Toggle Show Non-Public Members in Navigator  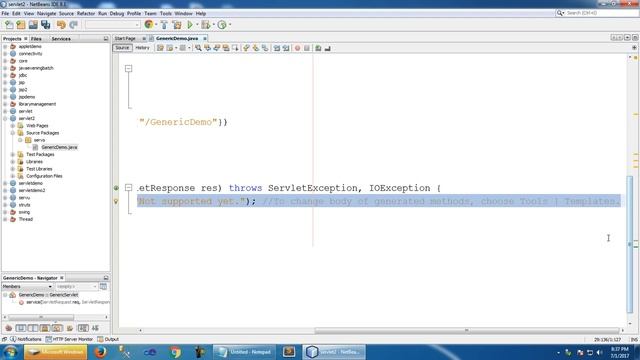click(45, 328)
